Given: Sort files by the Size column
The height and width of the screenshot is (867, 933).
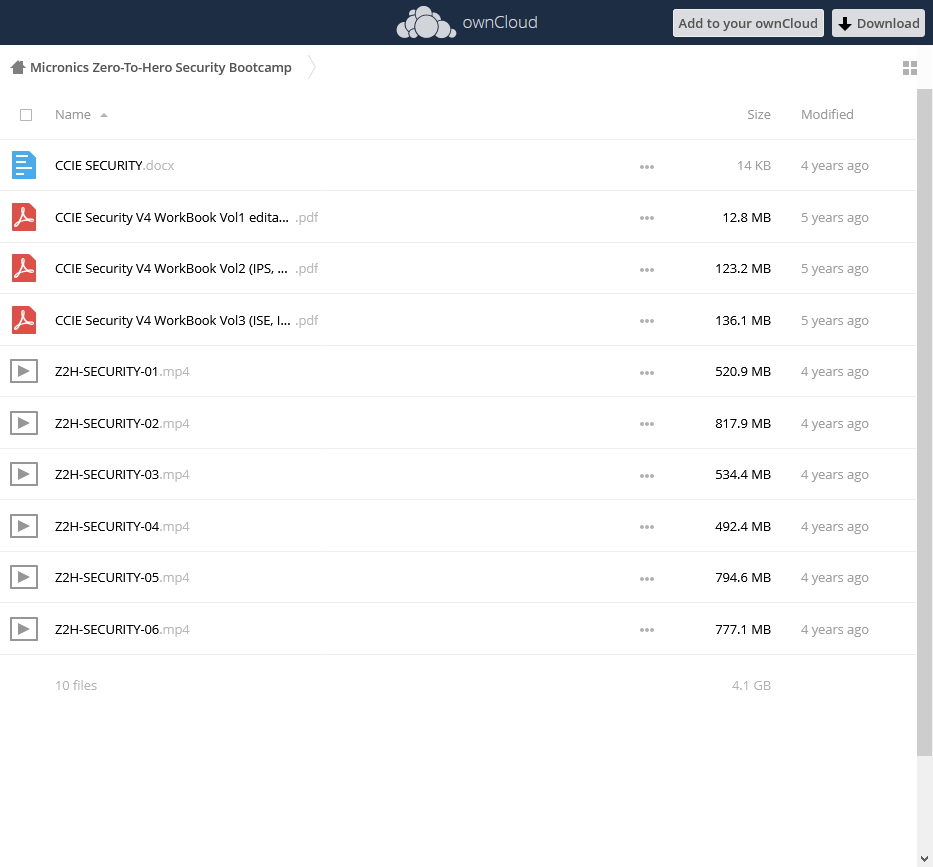Looking at the screenshot, I should click(759, 114).
